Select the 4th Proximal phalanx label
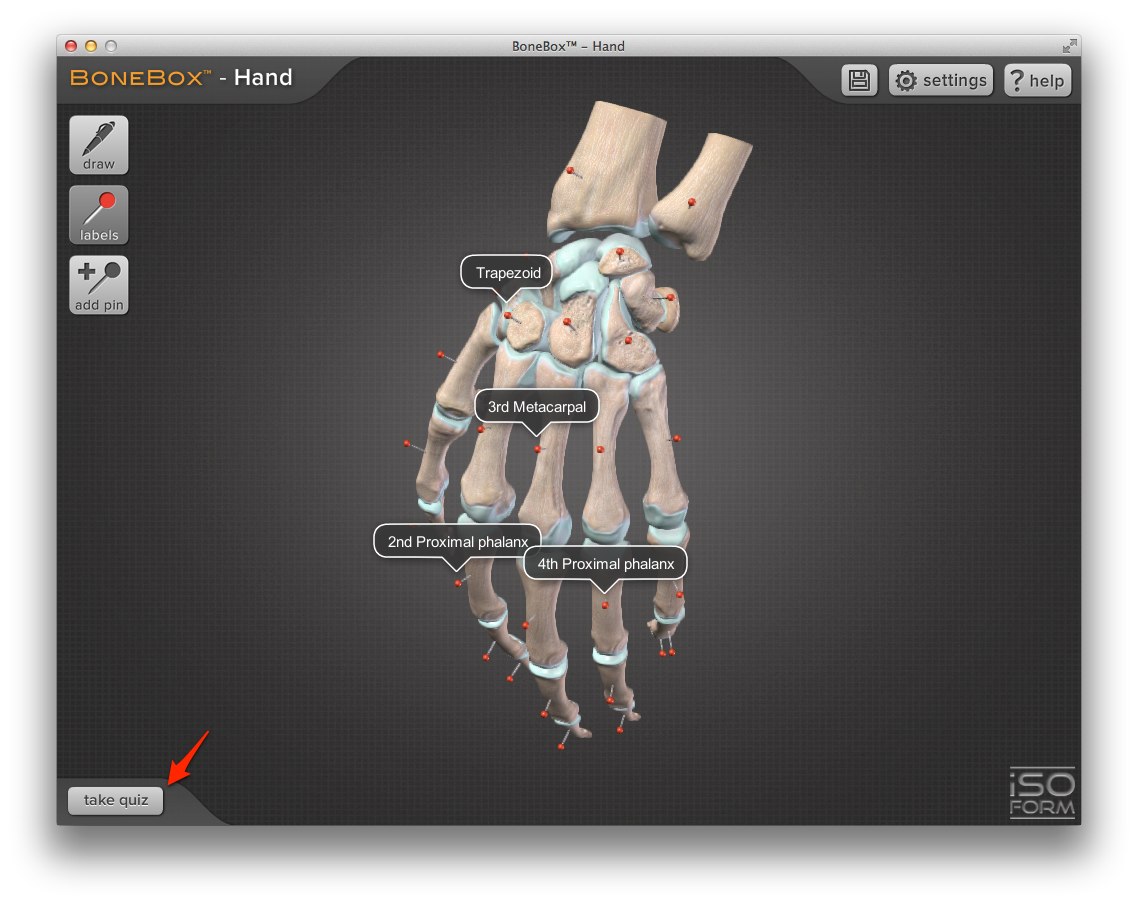Screen dimensions: 1138x904 click(605, 564)
